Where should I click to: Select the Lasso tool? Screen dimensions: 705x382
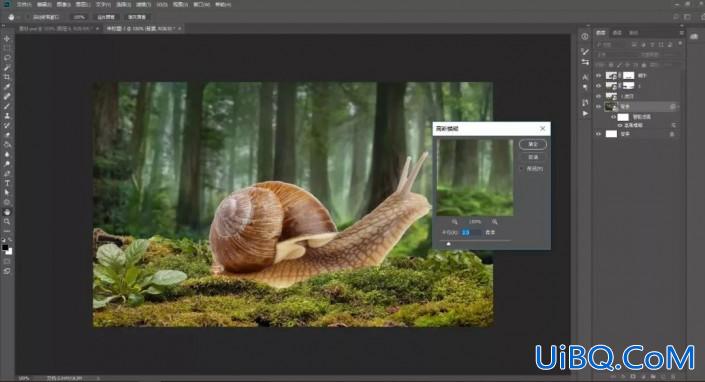tap(7, 58)
